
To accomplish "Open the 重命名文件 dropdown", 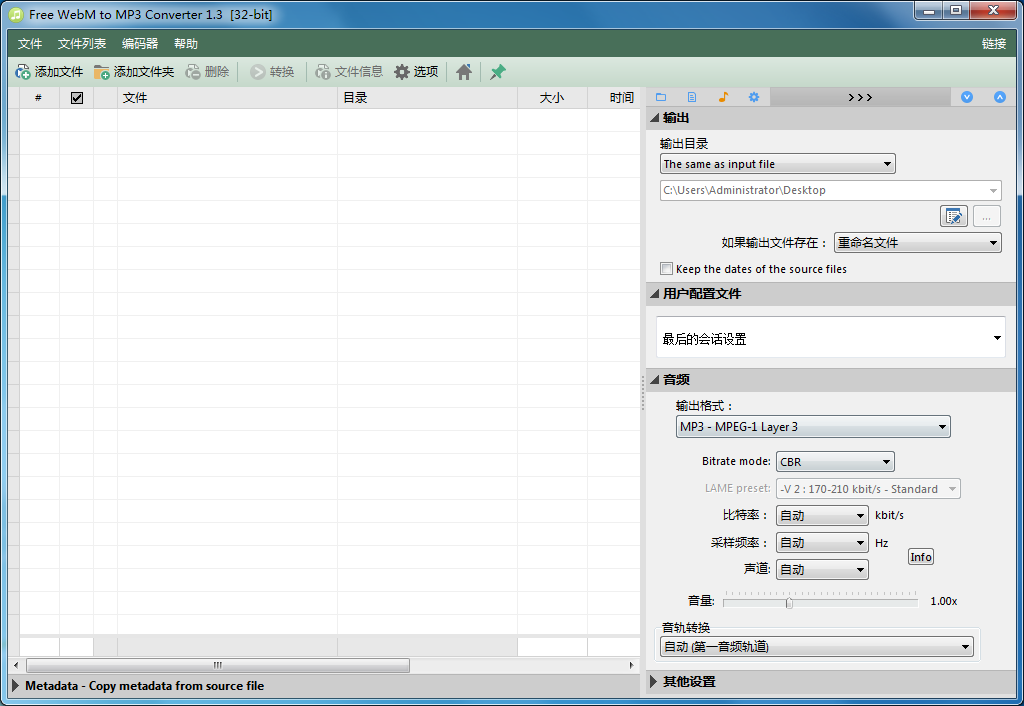I will pyautogui.click(x=918, y=243).
